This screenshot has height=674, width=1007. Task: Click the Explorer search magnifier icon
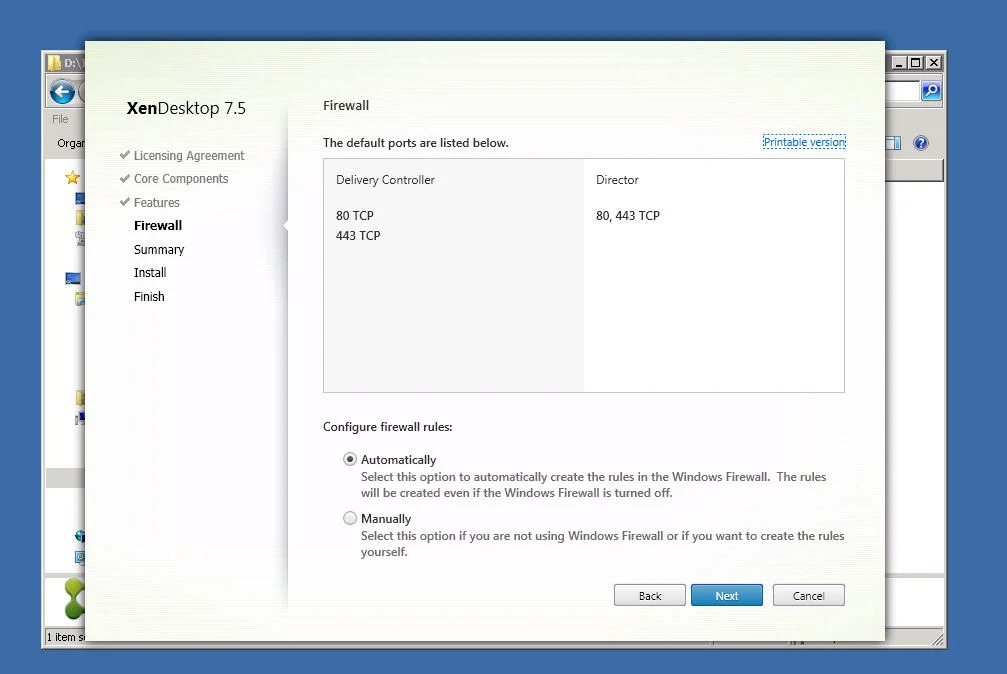pyautogui.click(x=931, y=91)
